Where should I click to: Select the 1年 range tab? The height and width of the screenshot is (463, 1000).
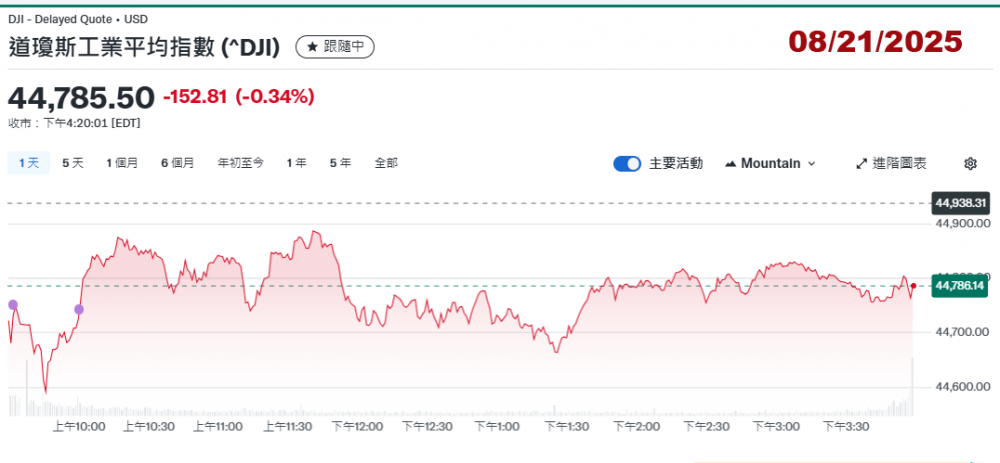296,162
